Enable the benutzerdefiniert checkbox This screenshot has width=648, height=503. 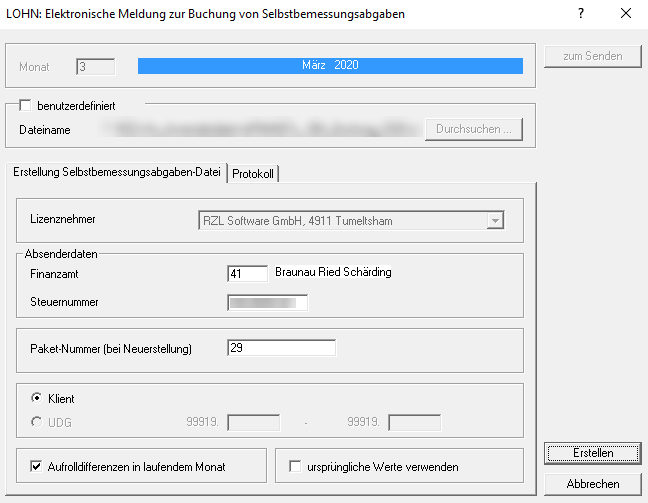[x=26, y=104]
